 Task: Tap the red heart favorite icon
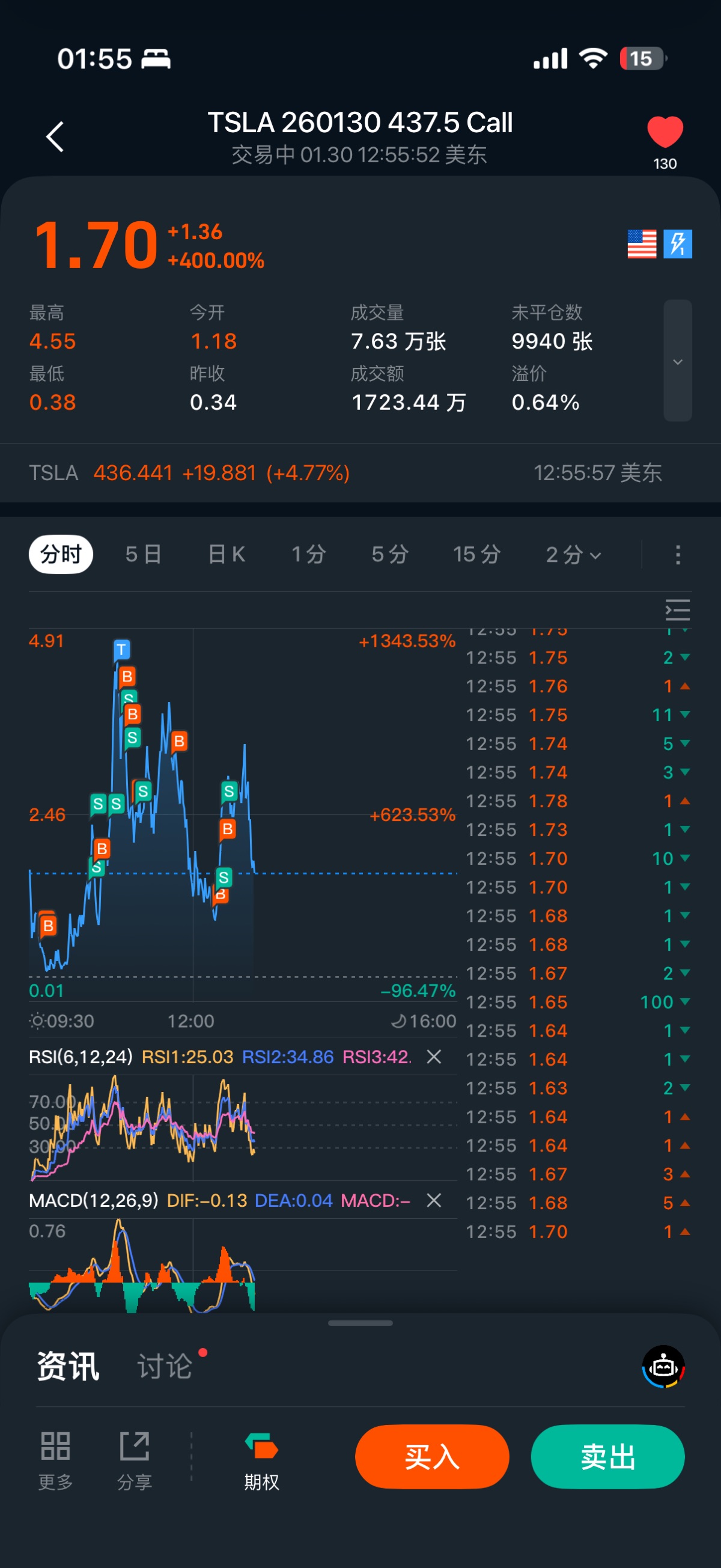(665, 132)
